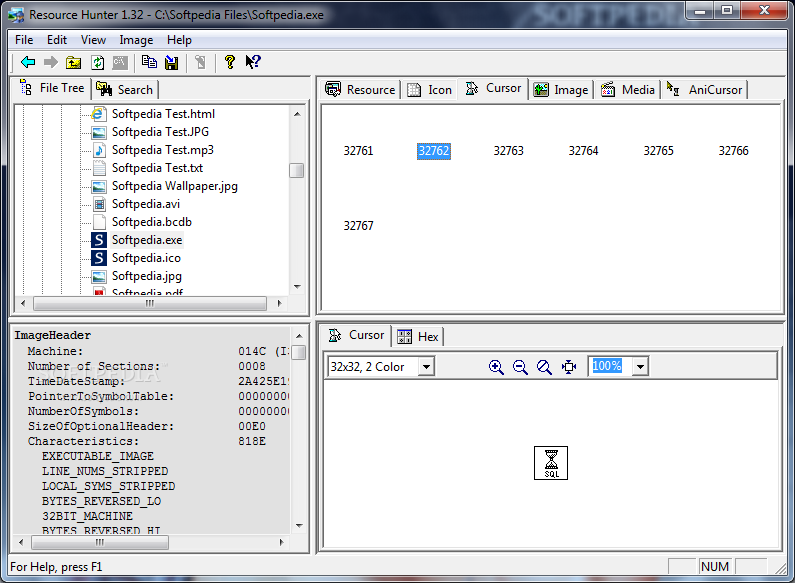Click the context help arrow icon
The width and height of the screenshot is (795, 583).
252,62
